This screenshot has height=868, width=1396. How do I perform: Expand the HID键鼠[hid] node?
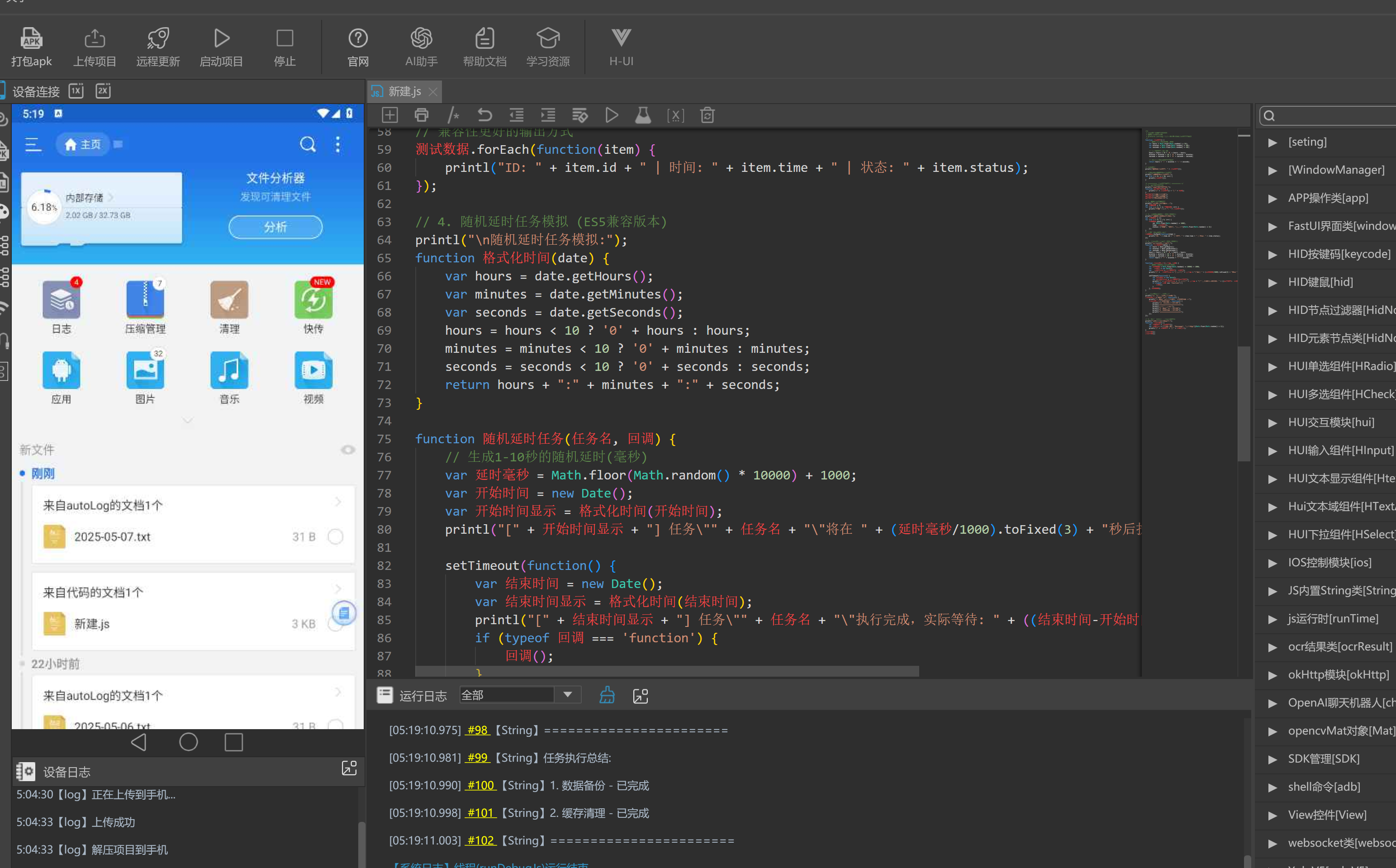[1273, 282]
